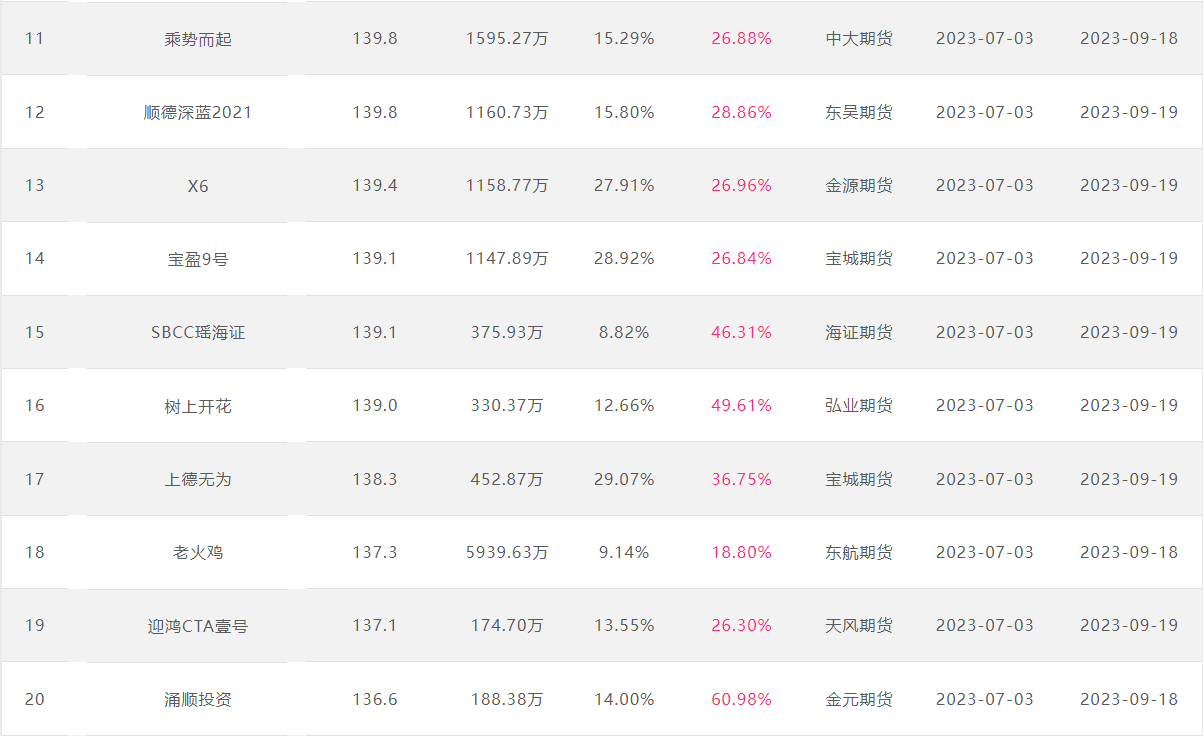Viewport: 1203px width, 736px height.
Task: Select rank number 15 cell
Action: click(x=35, y=332)
